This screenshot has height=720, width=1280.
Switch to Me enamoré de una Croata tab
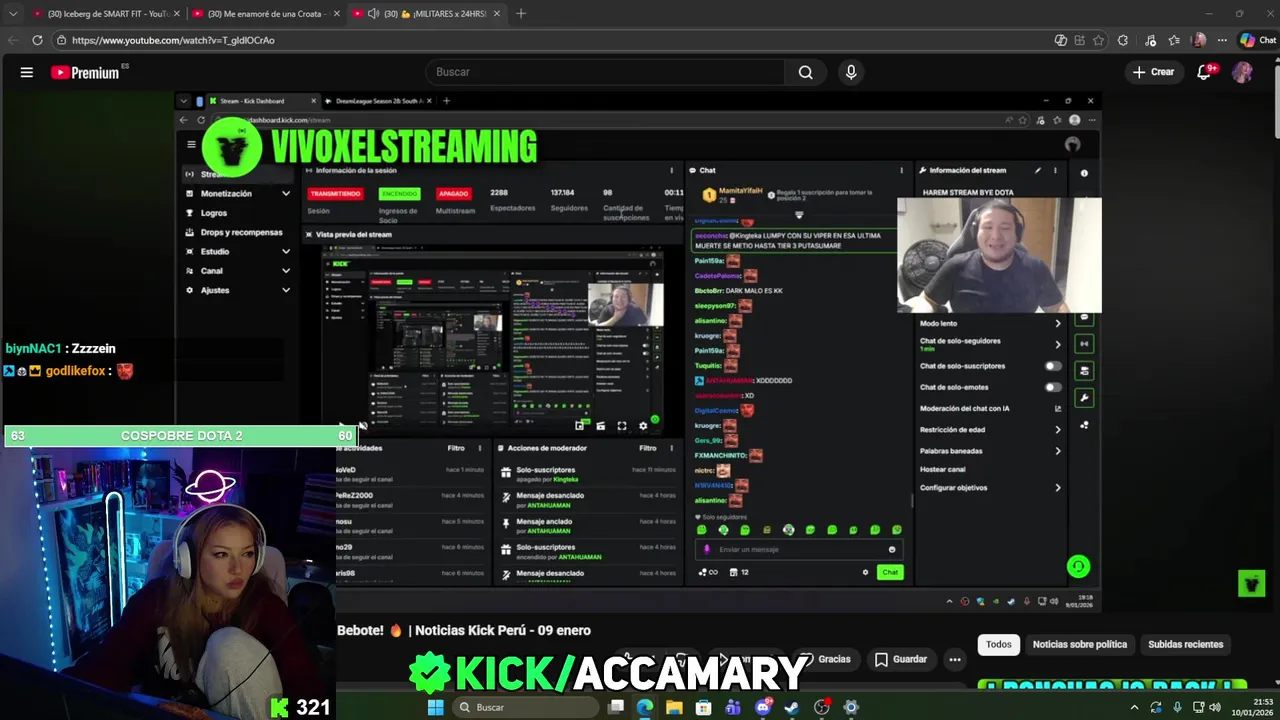pos(264,14)
